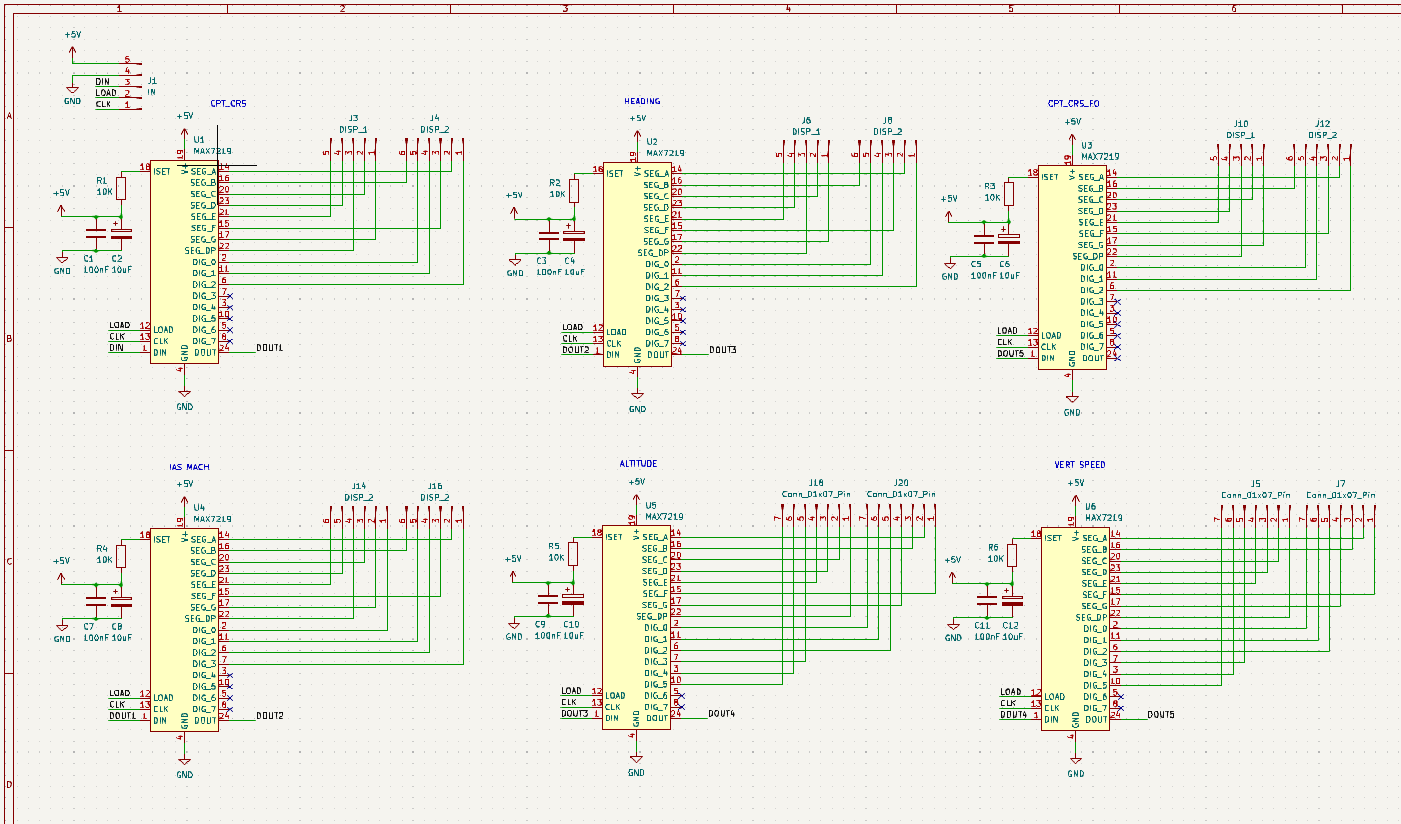Select the U3 MAX7219 chip symbol
Viewport: 1401px width, 824px height.
pos(1071,268)
